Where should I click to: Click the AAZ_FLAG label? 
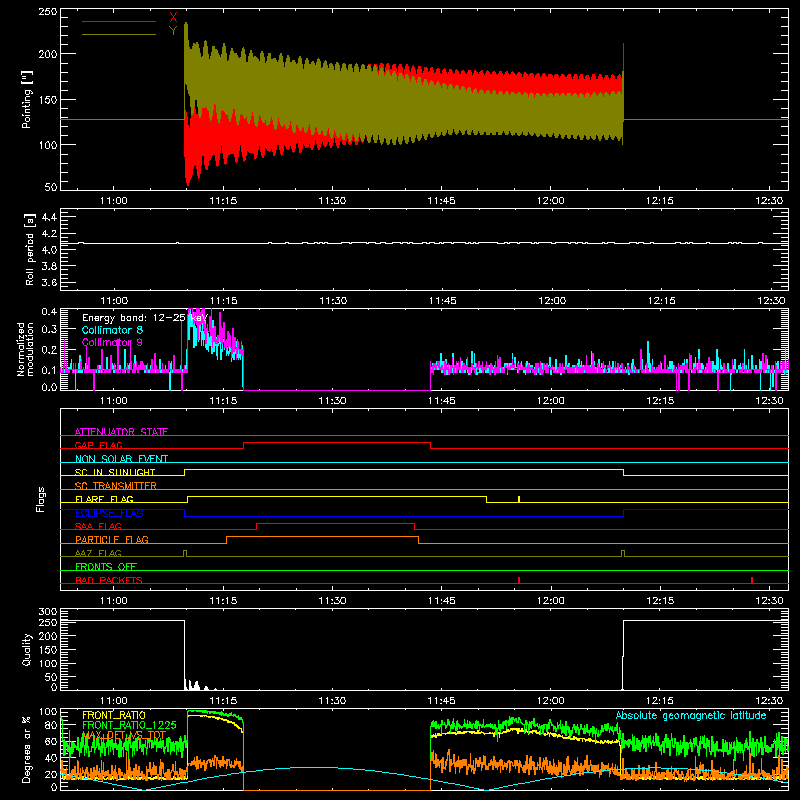[x=98, y=553]
